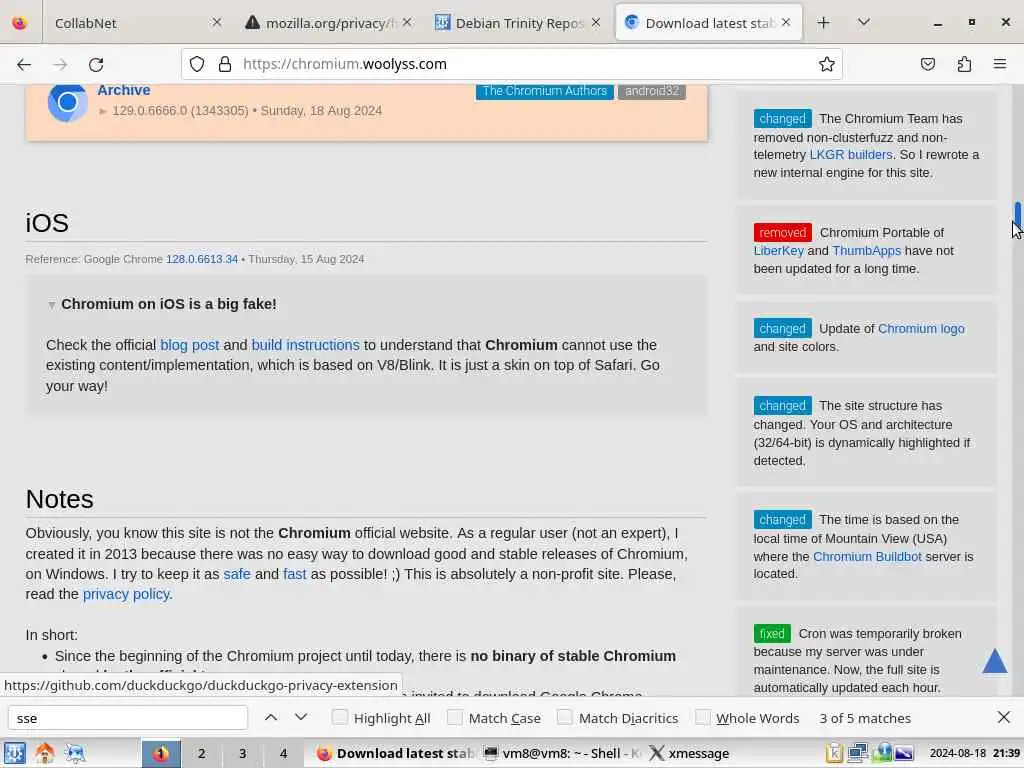Click the clock showing 21:39
Viewport: 1024px width, 768px height.
pyautogui.click(x=975, y=753)
